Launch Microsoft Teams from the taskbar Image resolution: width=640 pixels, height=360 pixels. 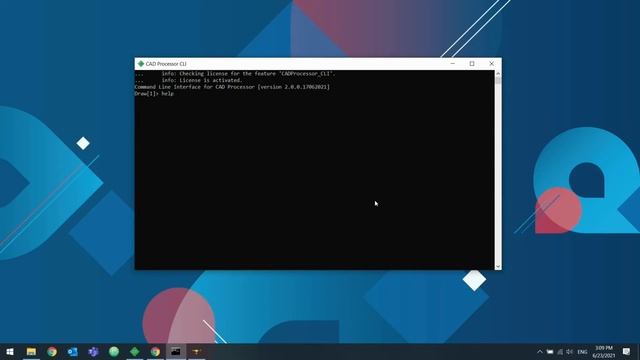click(93, 351)
